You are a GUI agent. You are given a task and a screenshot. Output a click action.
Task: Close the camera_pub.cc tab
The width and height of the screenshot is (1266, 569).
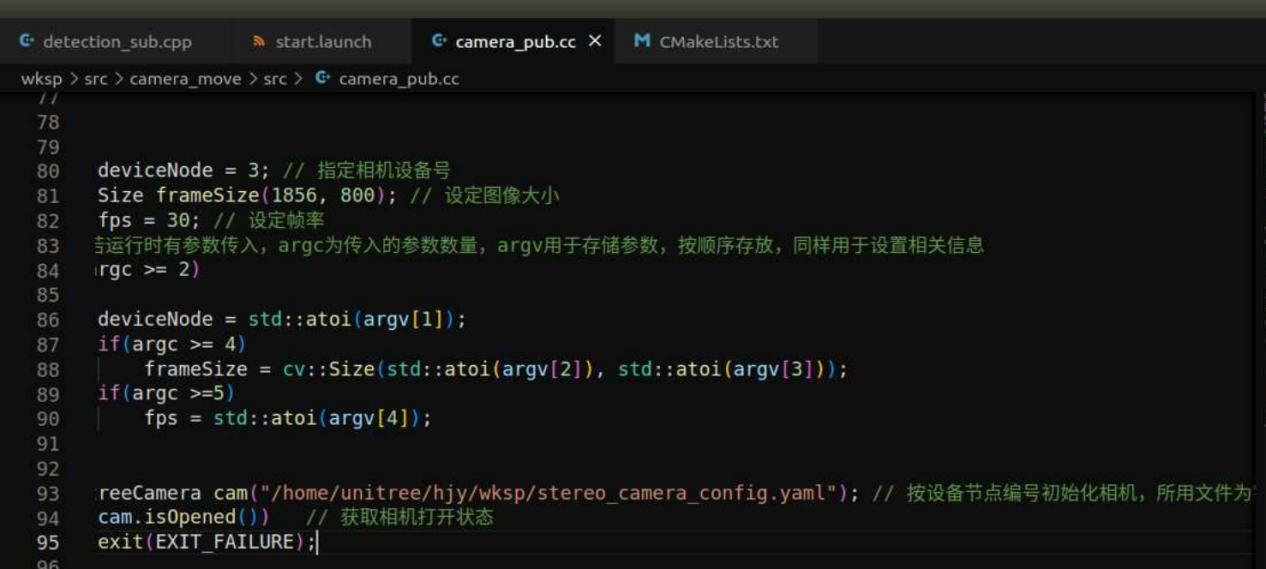[x=595, y=41]
